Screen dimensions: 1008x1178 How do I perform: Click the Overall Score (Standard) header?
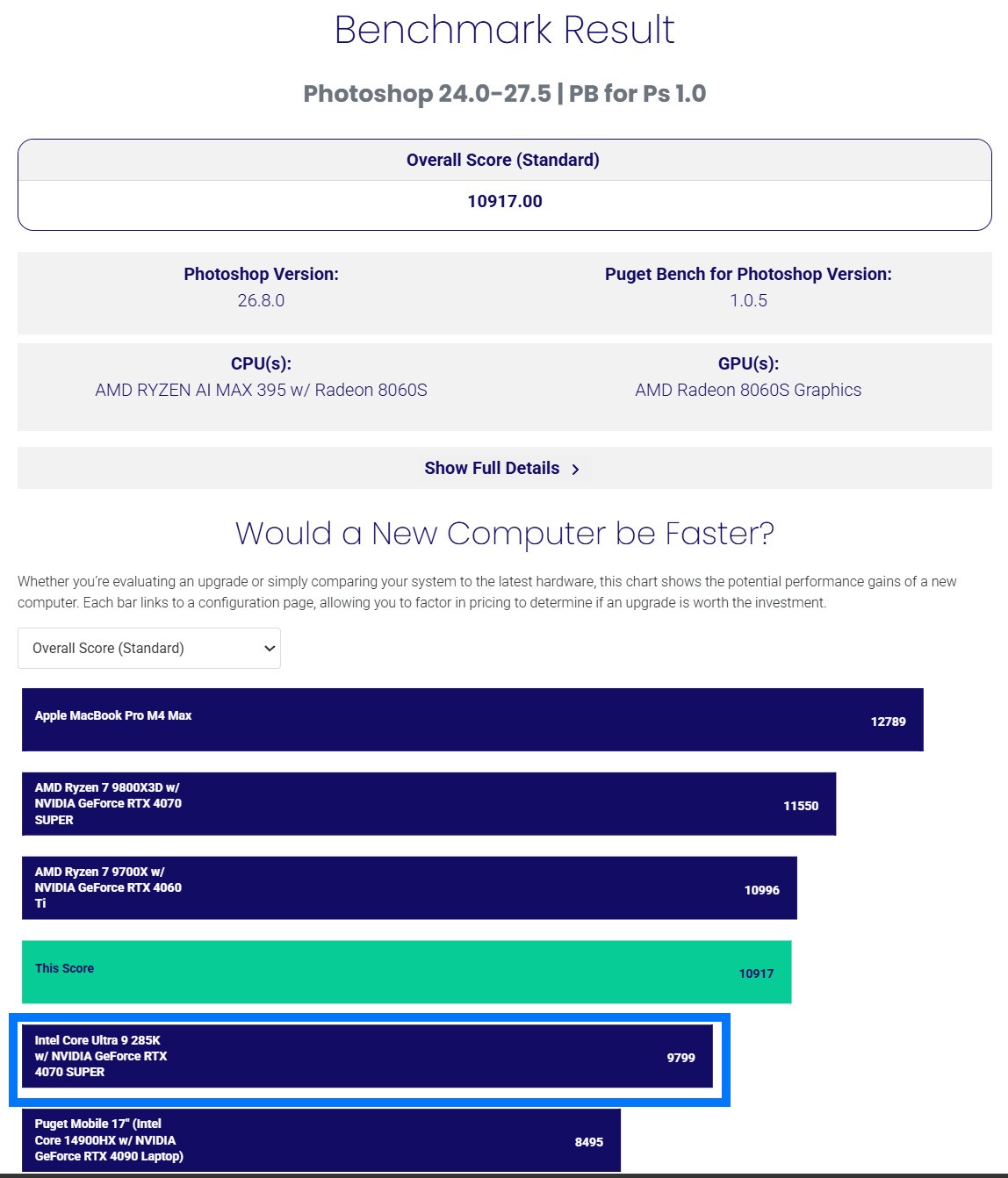tap(503, 160)
